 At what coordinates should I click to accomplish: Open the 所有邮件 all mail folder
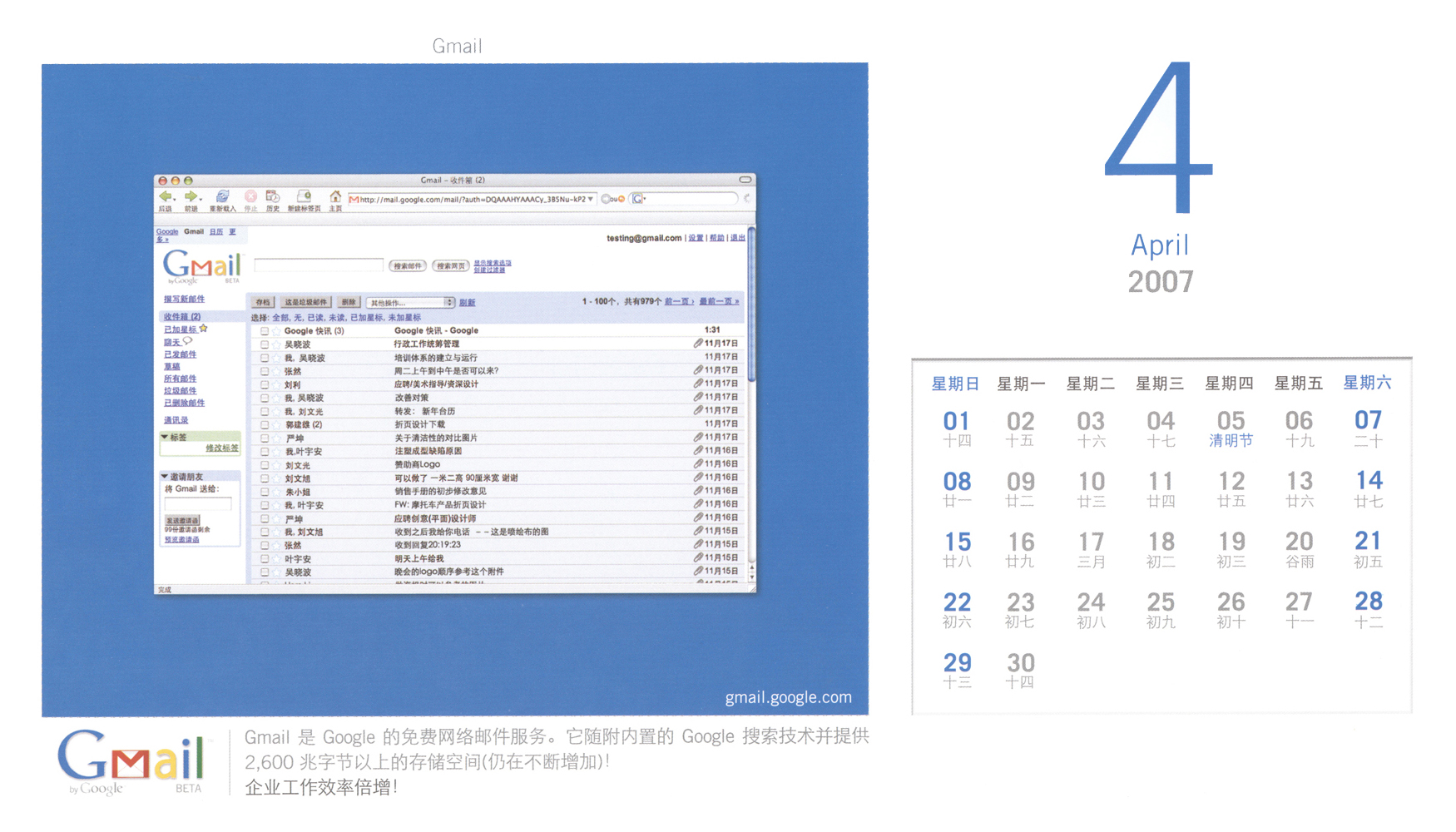[x=180, y=379]
